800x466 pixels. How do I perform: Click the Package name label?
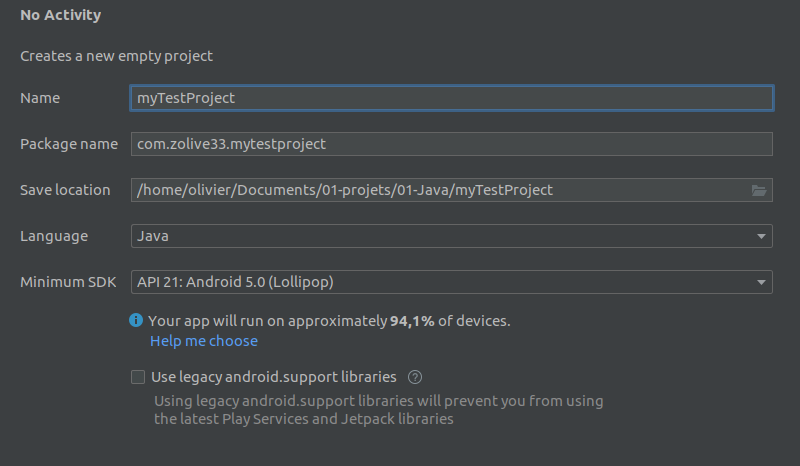click(x=69, y=144)
